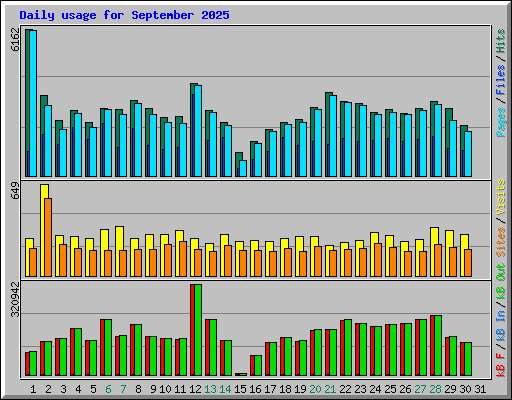Select the 6162 hits axis value
512x400 pixels.
click(15, 40)
